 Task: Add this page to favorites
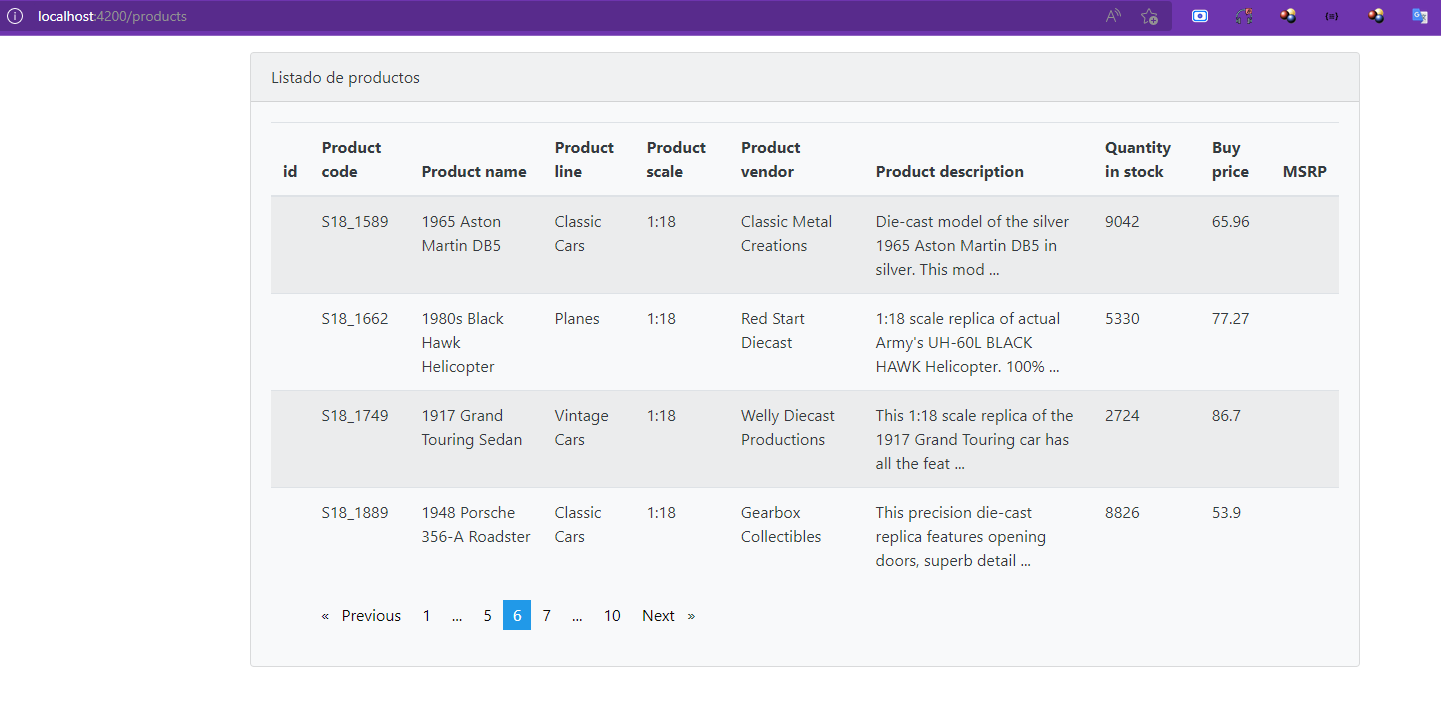click(x=1150, y=16)
